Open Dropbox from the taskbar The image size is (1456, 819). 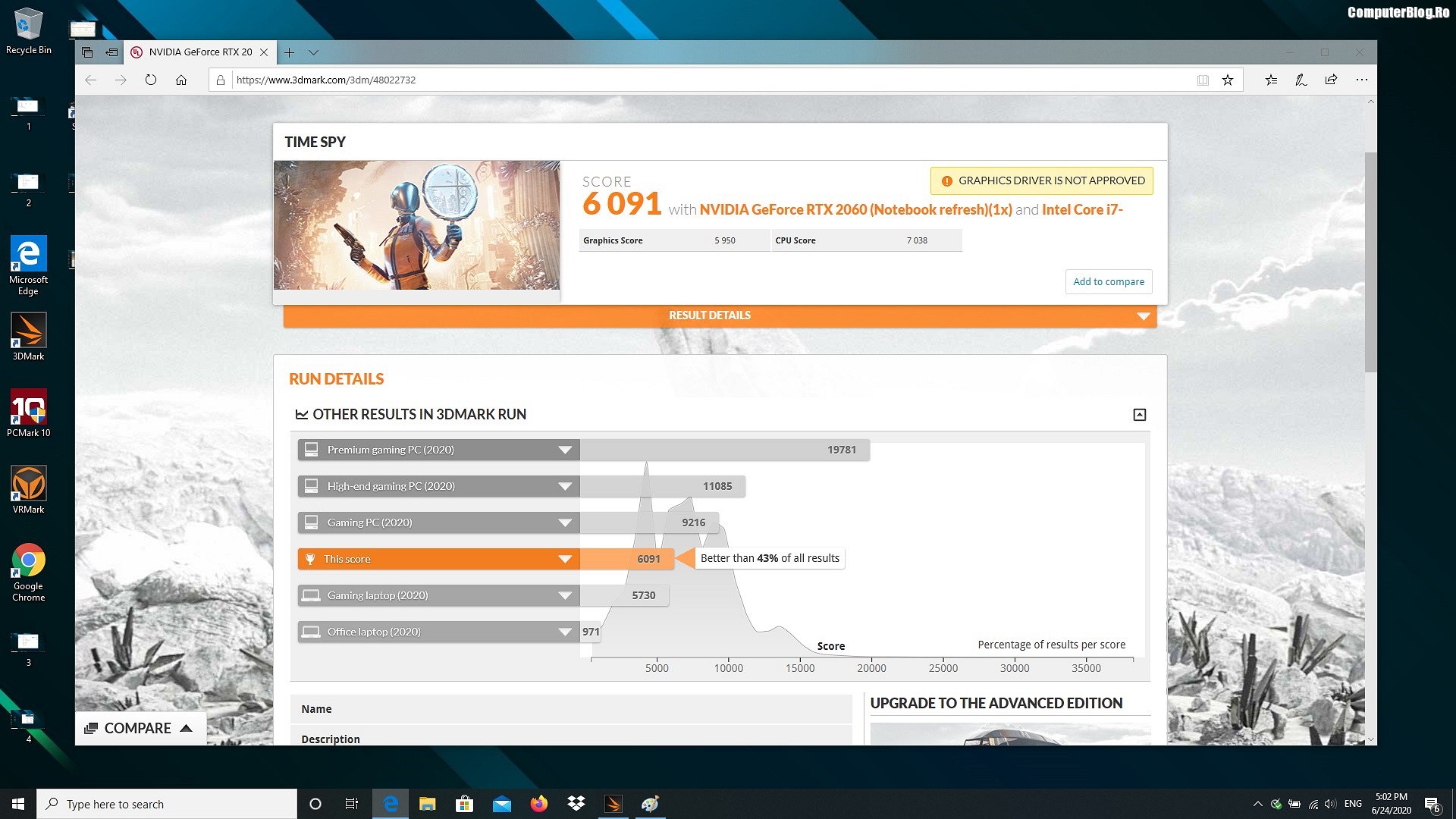point(576,804)
